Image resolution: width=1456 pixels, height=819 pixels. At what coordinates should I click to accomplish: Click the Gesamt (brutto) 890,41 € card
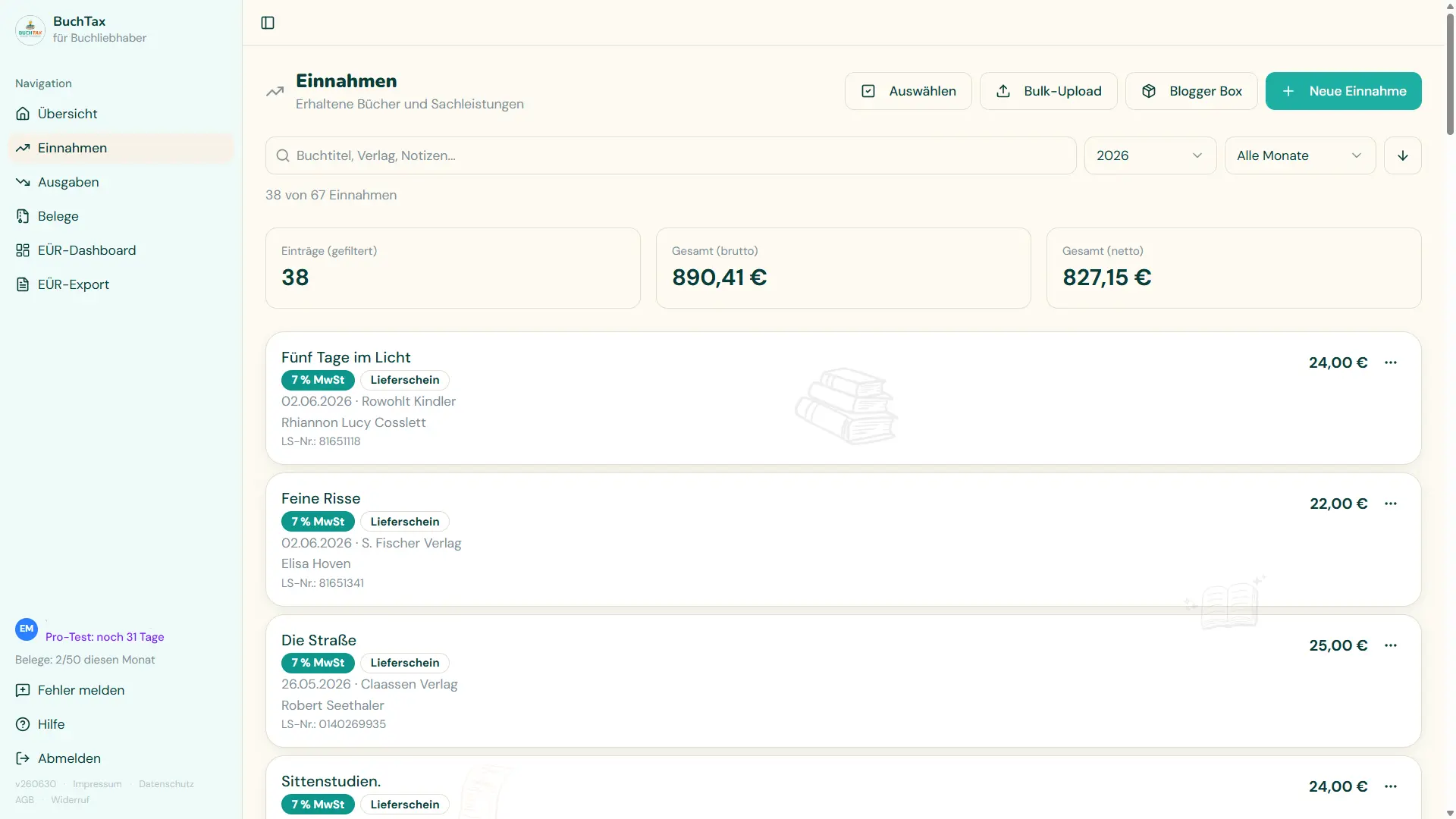click(843, 268)
